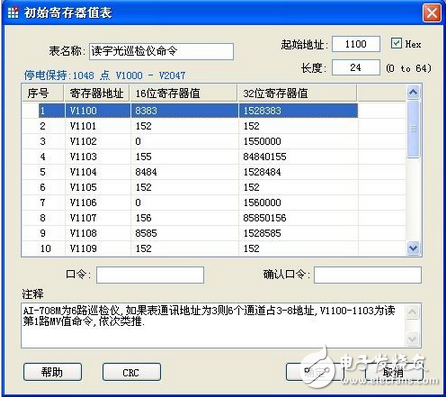Screen dimensions: 447x397
Task: Click sequence number 10 cell
Action: (x=44, y=249)
